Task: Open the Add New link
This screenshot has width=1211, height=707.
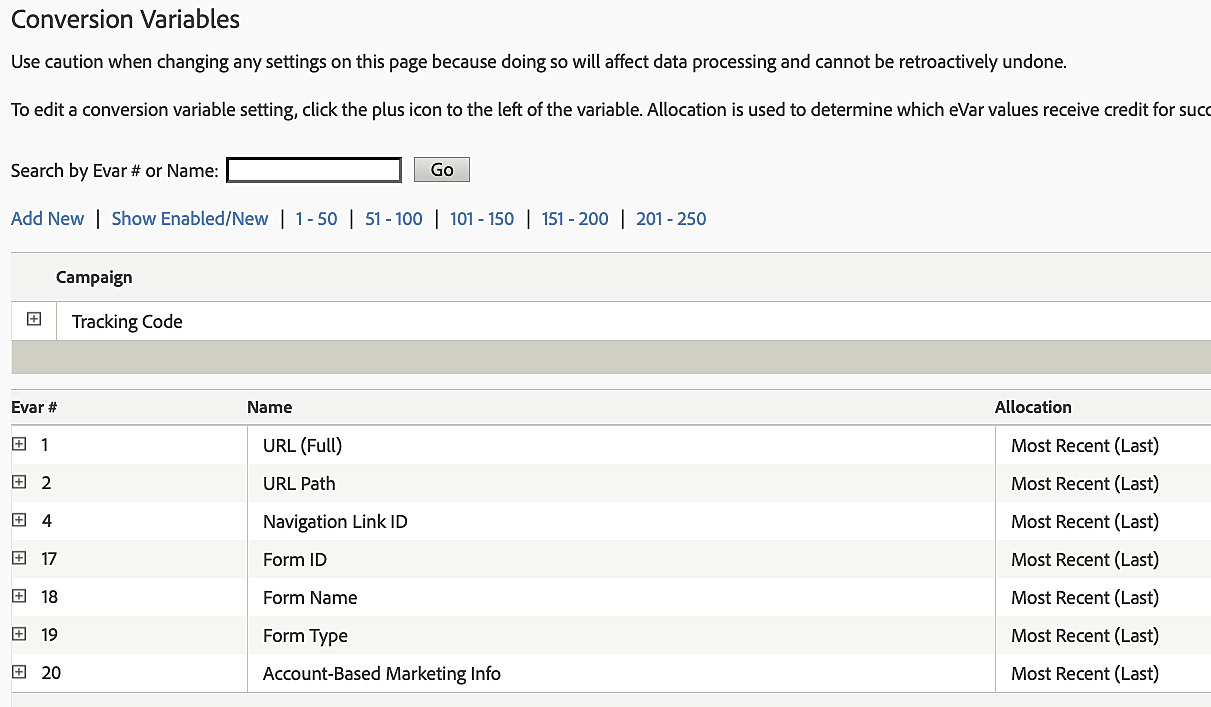Action: click(47, 219)
